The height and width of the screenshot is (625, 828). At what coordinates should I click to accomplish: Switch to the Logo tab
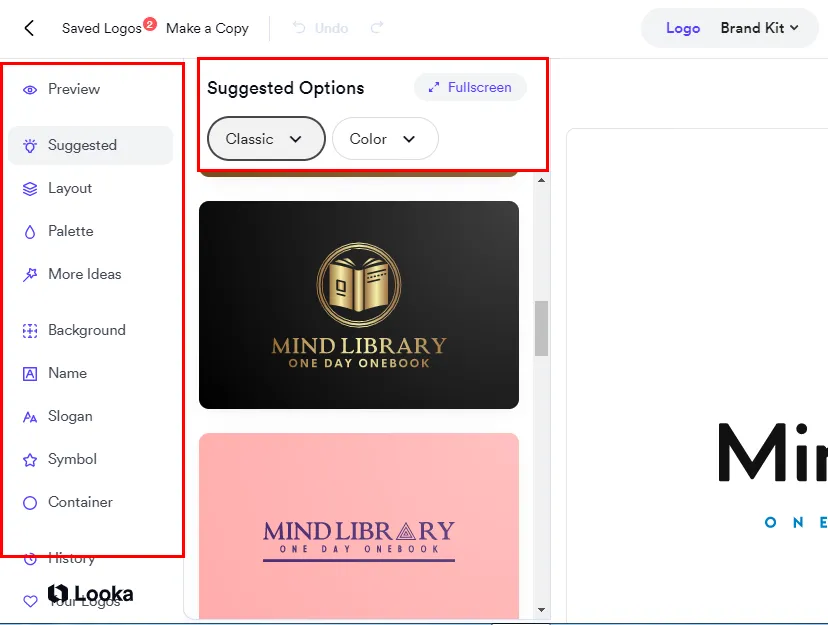click(683, 28)
